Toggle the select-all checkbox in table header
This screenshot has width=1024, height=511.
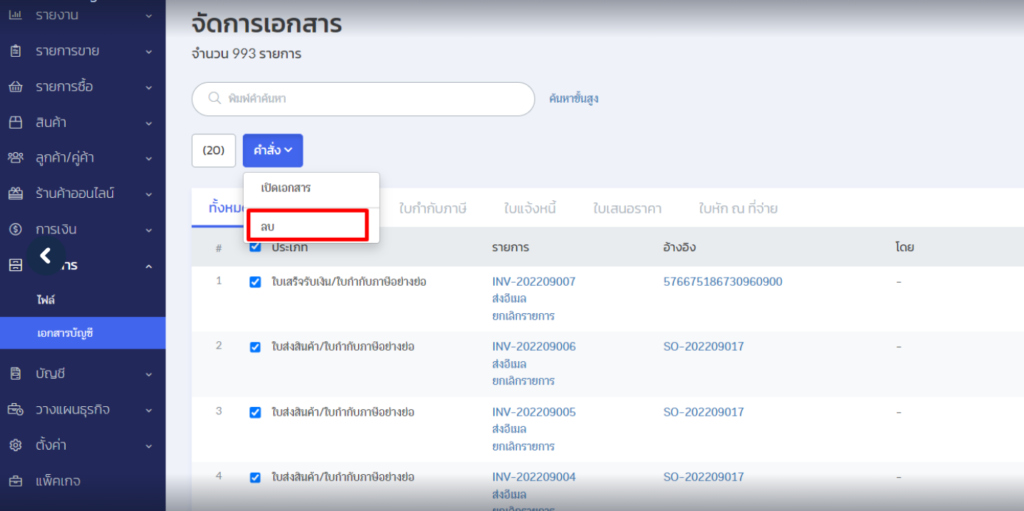click(255, 247)
